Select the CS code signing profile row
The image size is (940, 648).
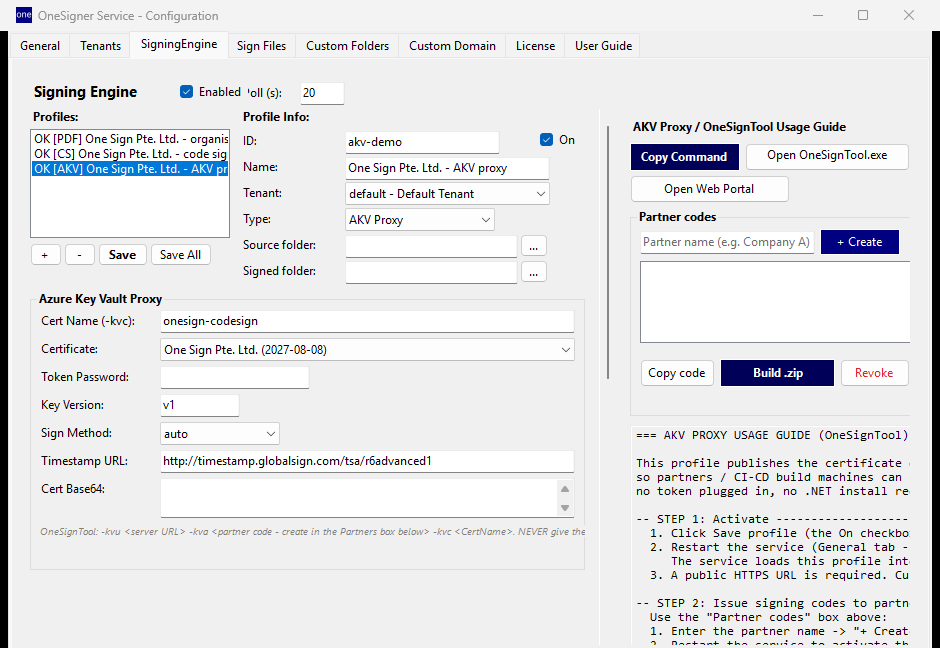pyautogui.click(x=130, y=153)
